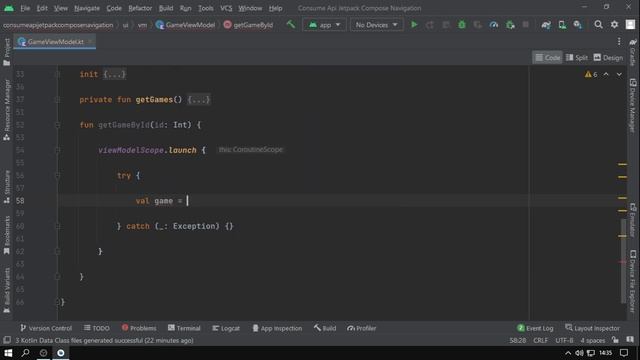640x360 pixels.
Task: Open the TODO tool window
Action: click(97, 328)
